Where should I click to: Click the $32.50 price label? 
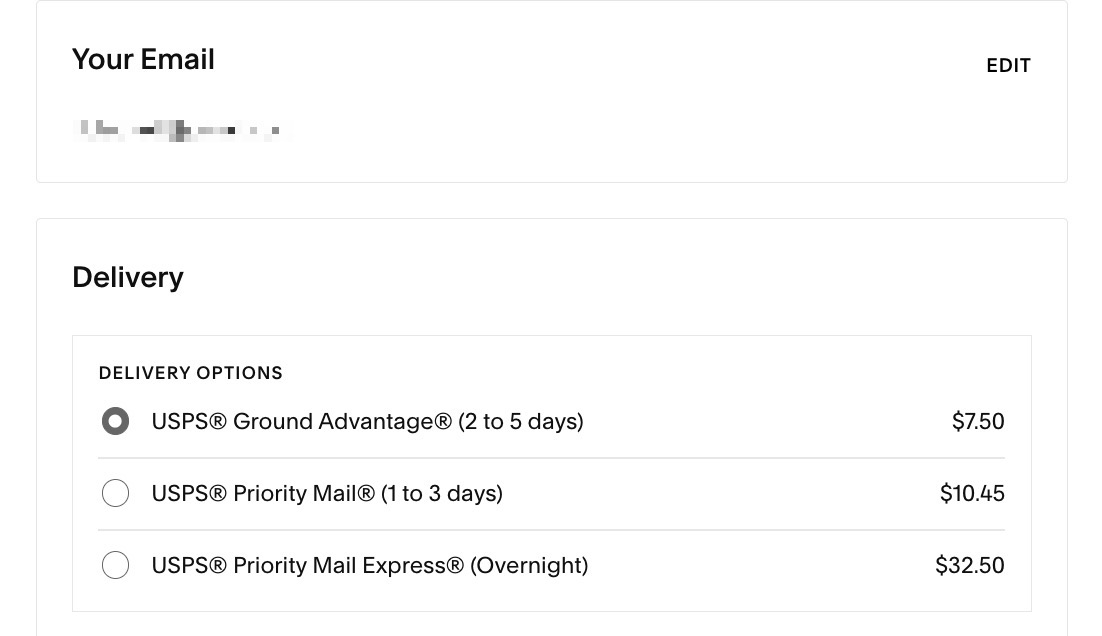(x=969, y=565)
